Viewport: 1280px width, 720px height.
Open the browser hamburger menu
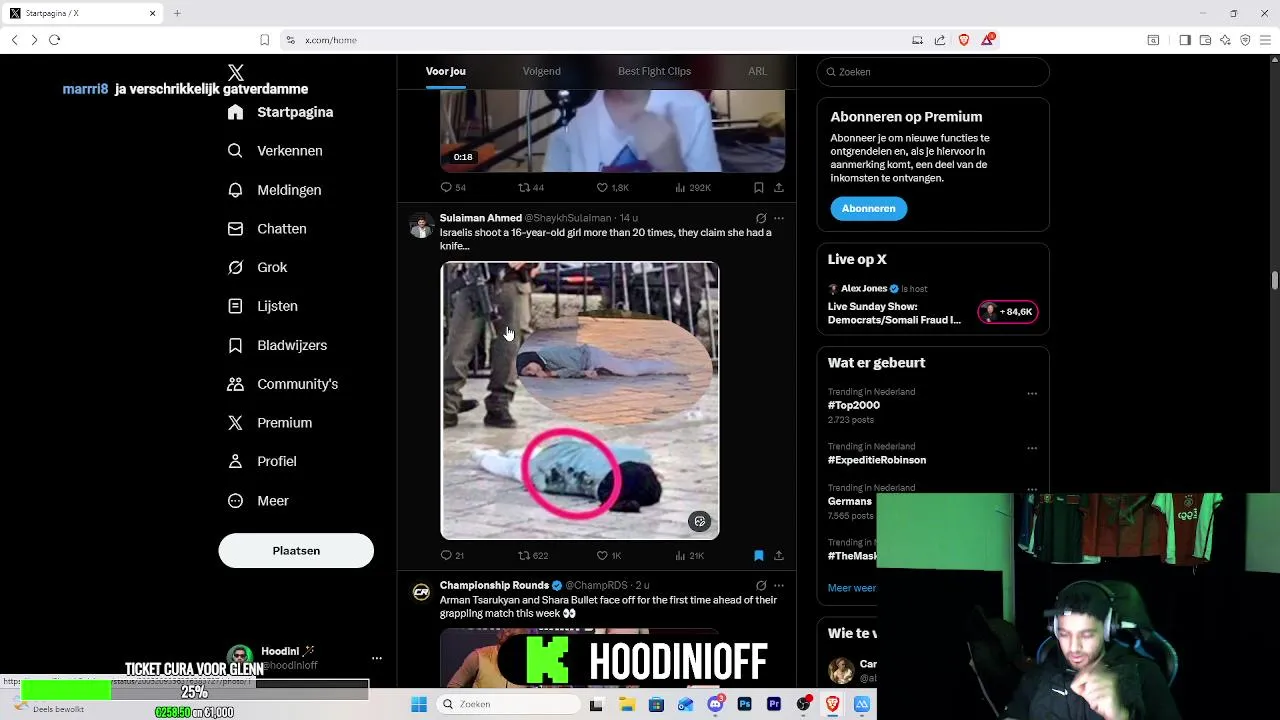tap(1265, 40)
